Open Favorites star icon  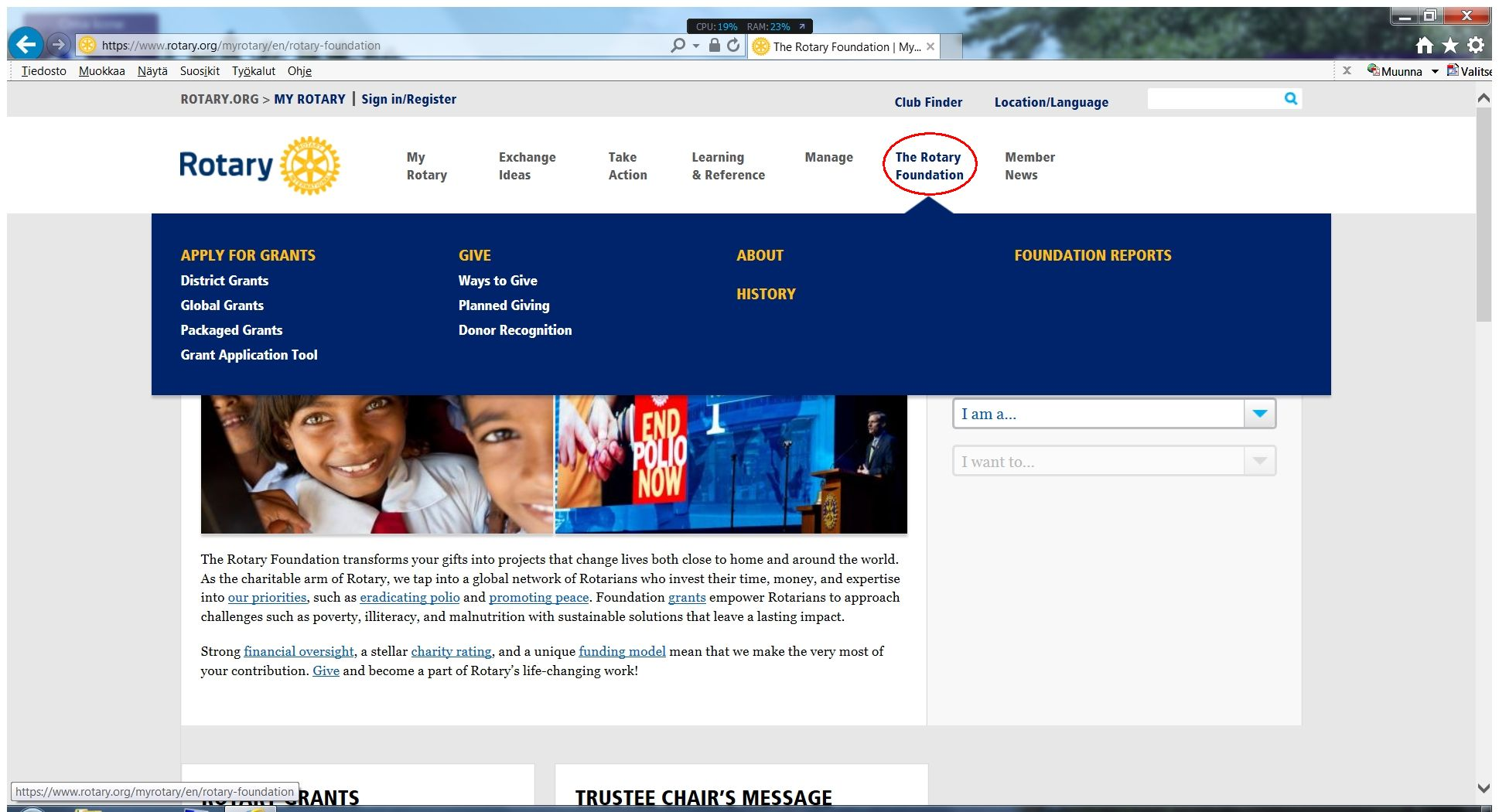tap(1449, 46)
